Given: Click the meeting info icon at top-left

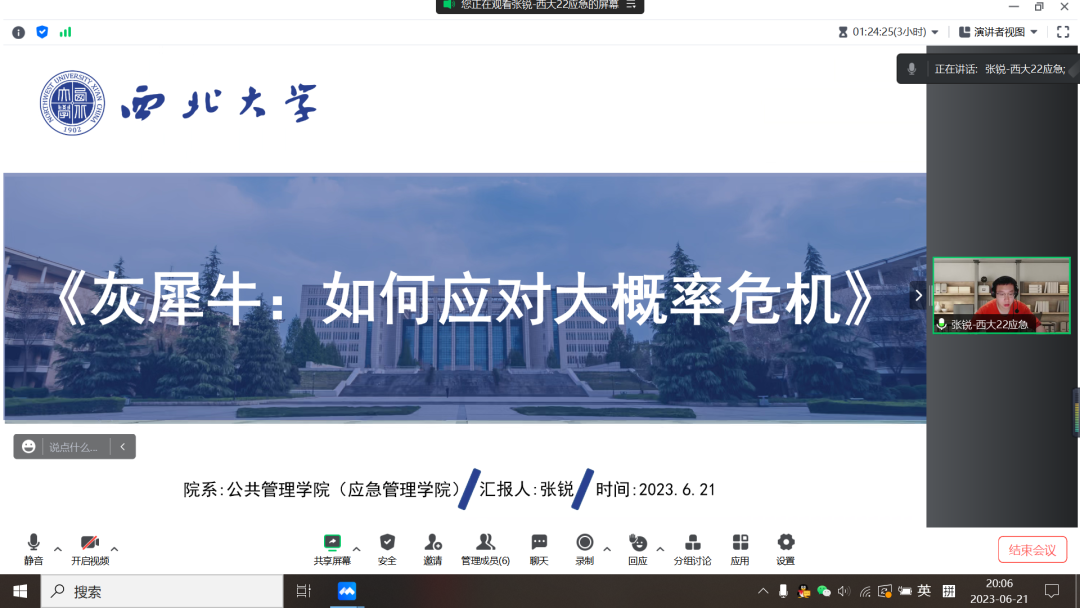Looking at the screenshot, I should pyautogui.click(x=19, y=32).
